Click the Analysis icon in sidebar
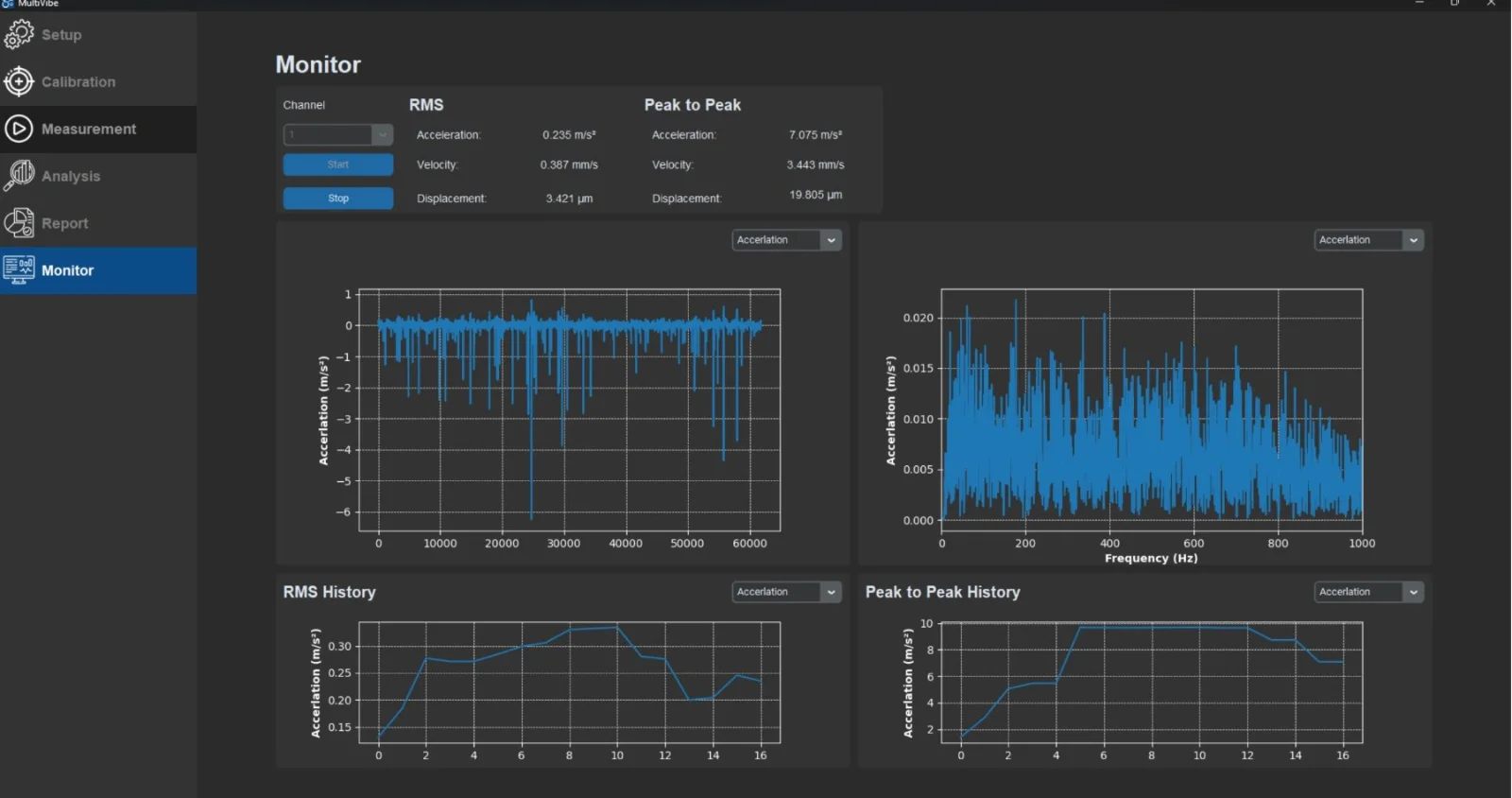Screen dimensions: 1512x798 point(19,176)
